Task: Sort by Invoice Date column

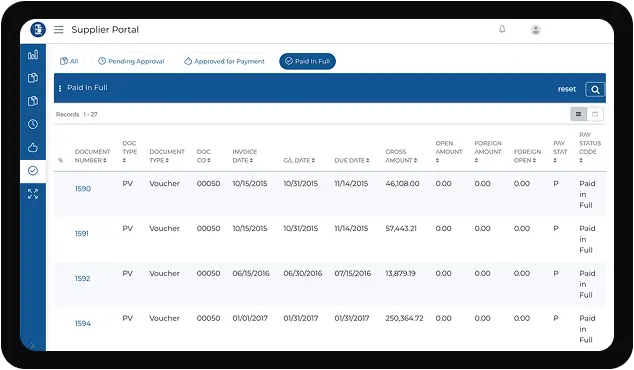Action: pos(245,156)
